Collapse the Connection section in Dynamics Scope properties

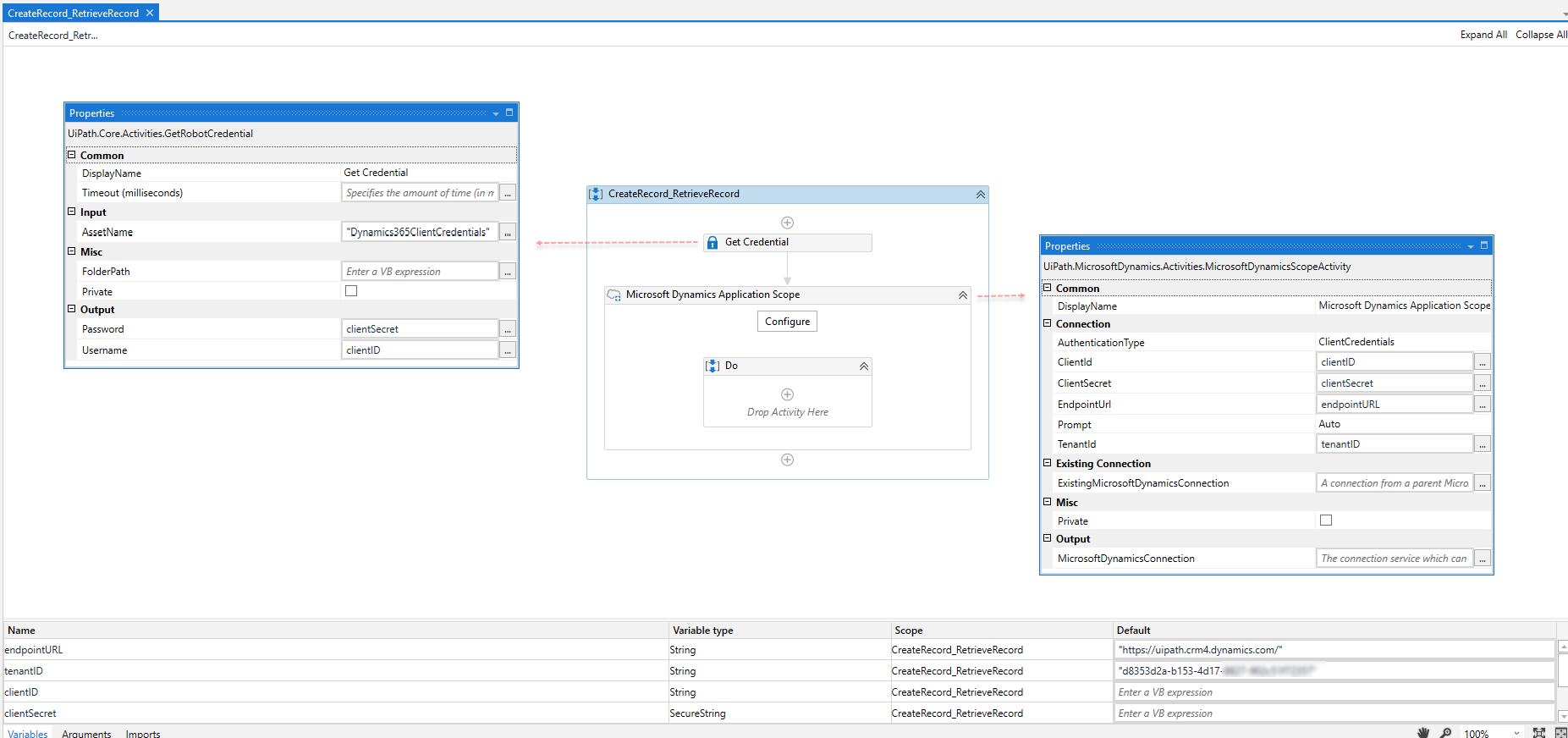coord(1048,323)
